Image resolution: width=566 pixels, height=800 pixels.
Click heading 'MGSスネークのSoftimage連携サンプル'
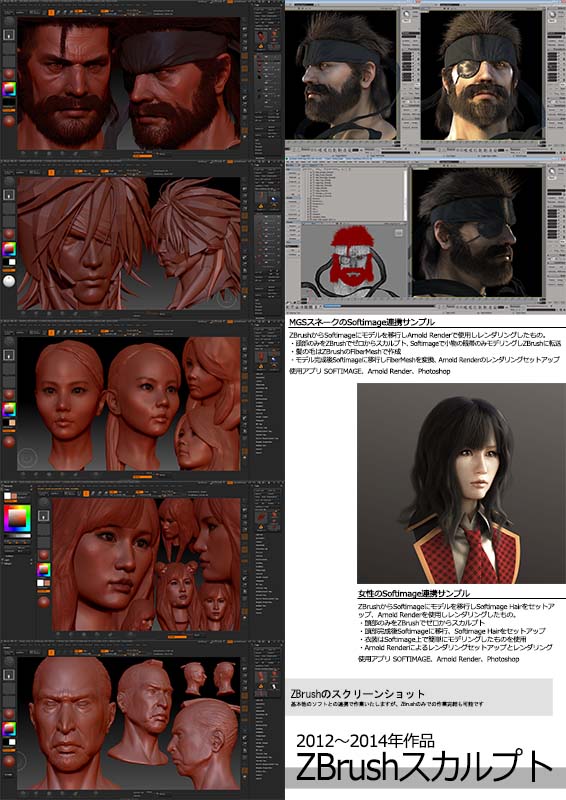pos(361,322)
